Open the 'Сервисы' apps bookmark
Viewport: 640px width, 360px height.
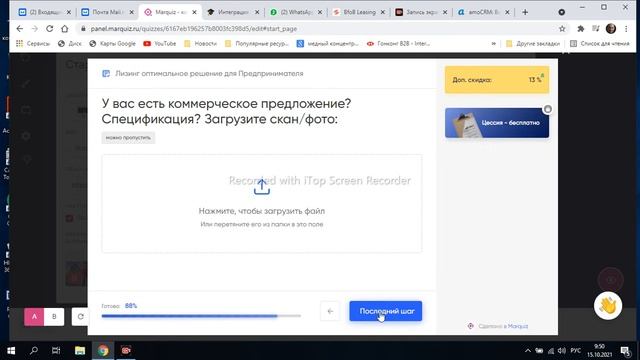coord(33,43)
